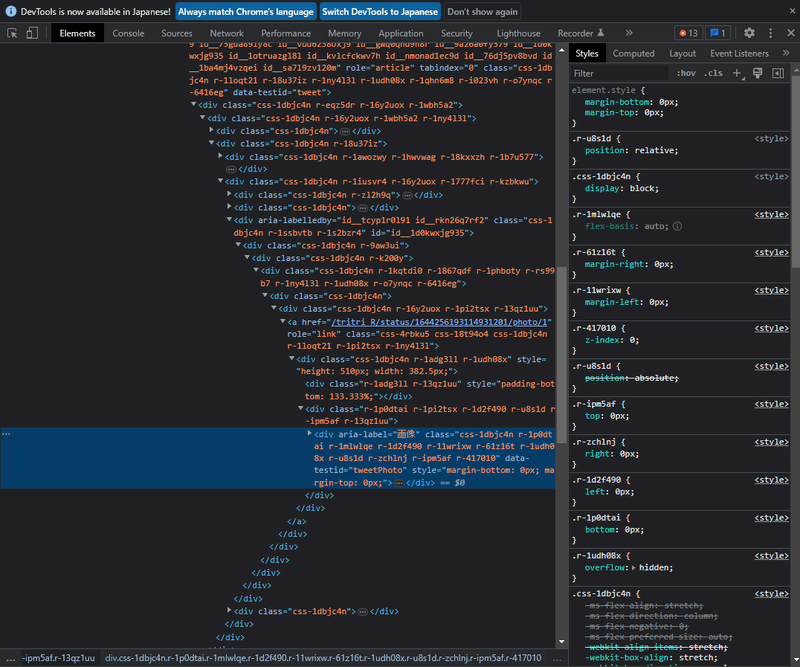
Task: Open the Sources tab
Action: point(177,33)
